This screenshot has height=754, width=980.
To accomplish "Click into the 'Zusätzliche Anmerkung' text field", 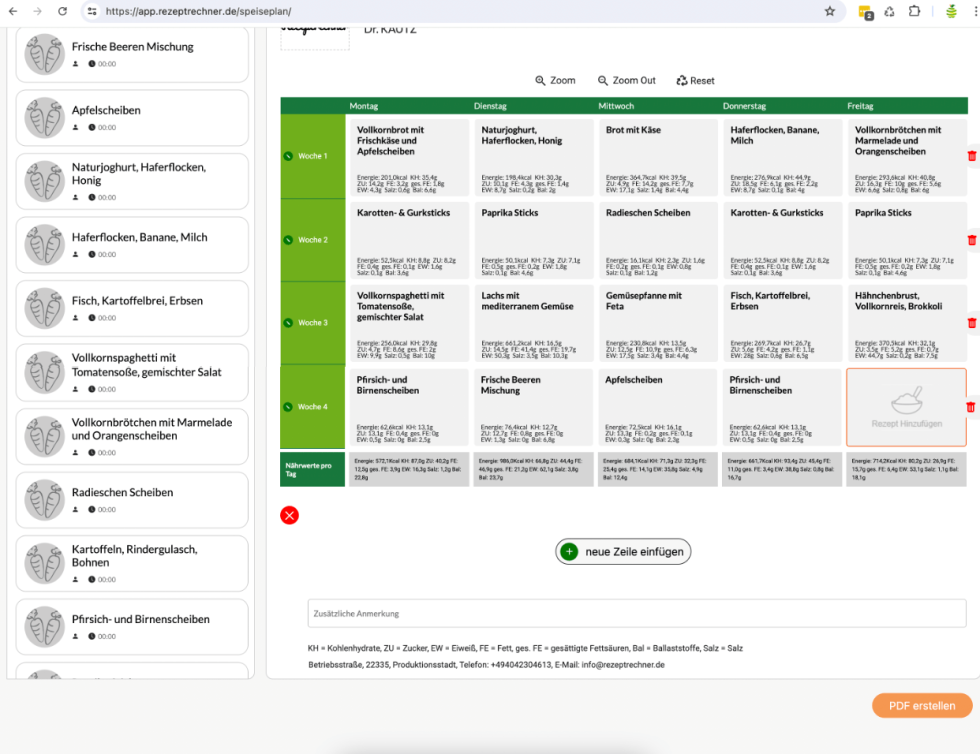I will (637, 613).
